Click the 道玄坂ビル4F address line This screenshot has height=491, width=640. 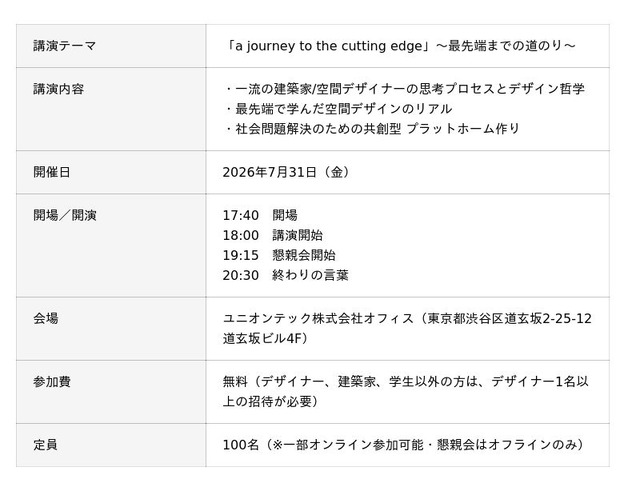coord(265,338)
